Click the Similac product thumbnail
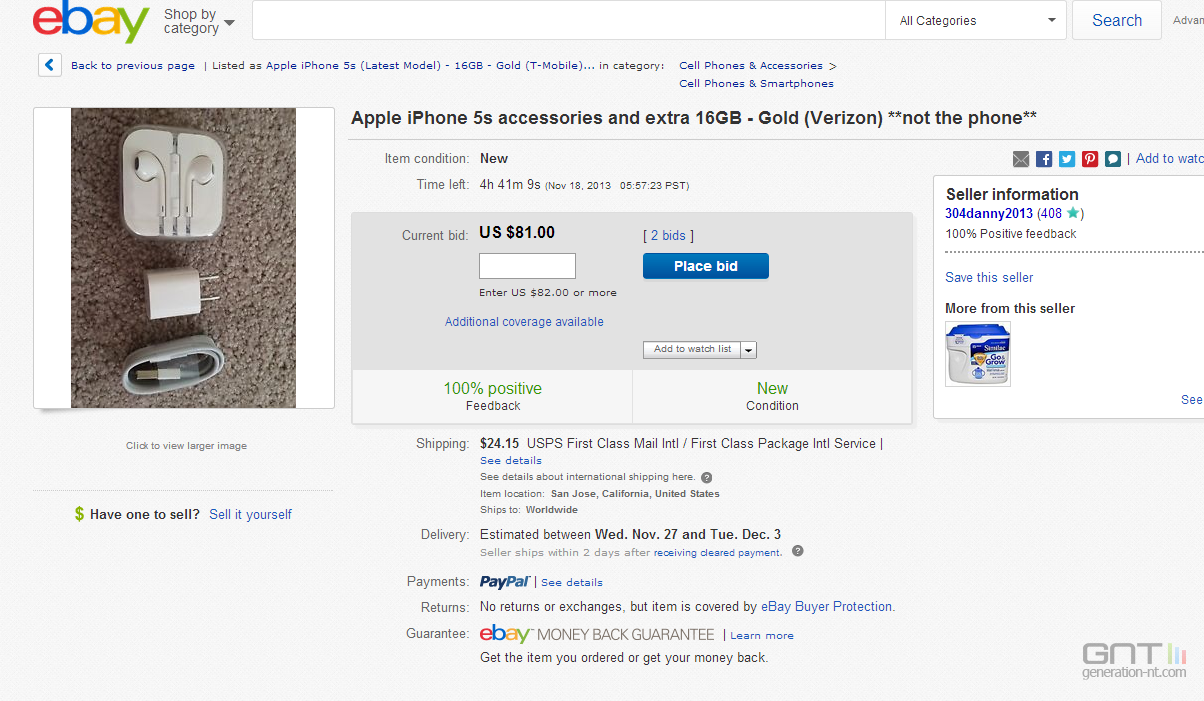1204x701 pixels. (x=978, y=354)
